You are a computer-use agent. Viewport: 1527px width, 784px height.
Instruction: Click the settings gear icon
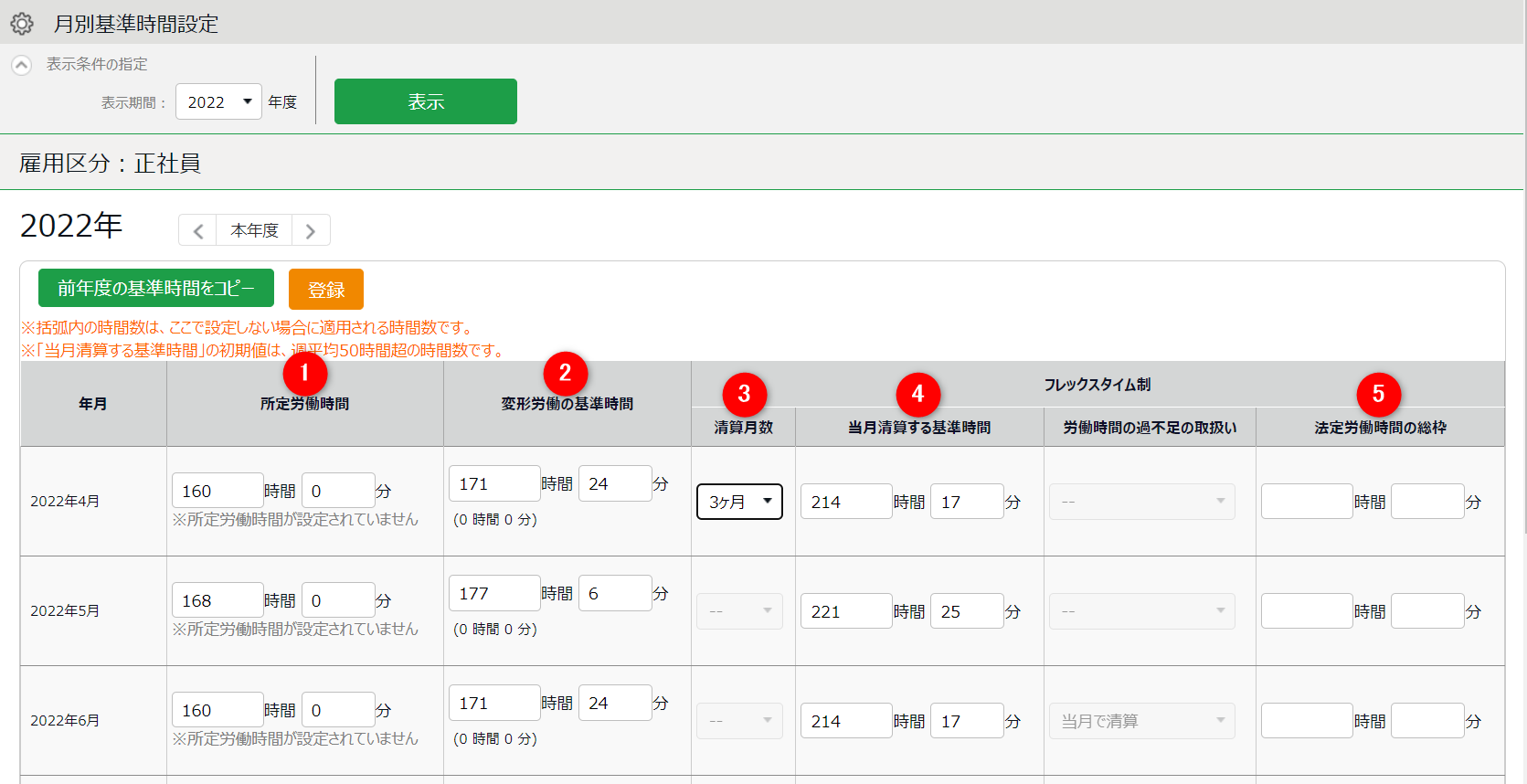pos(22,24)
